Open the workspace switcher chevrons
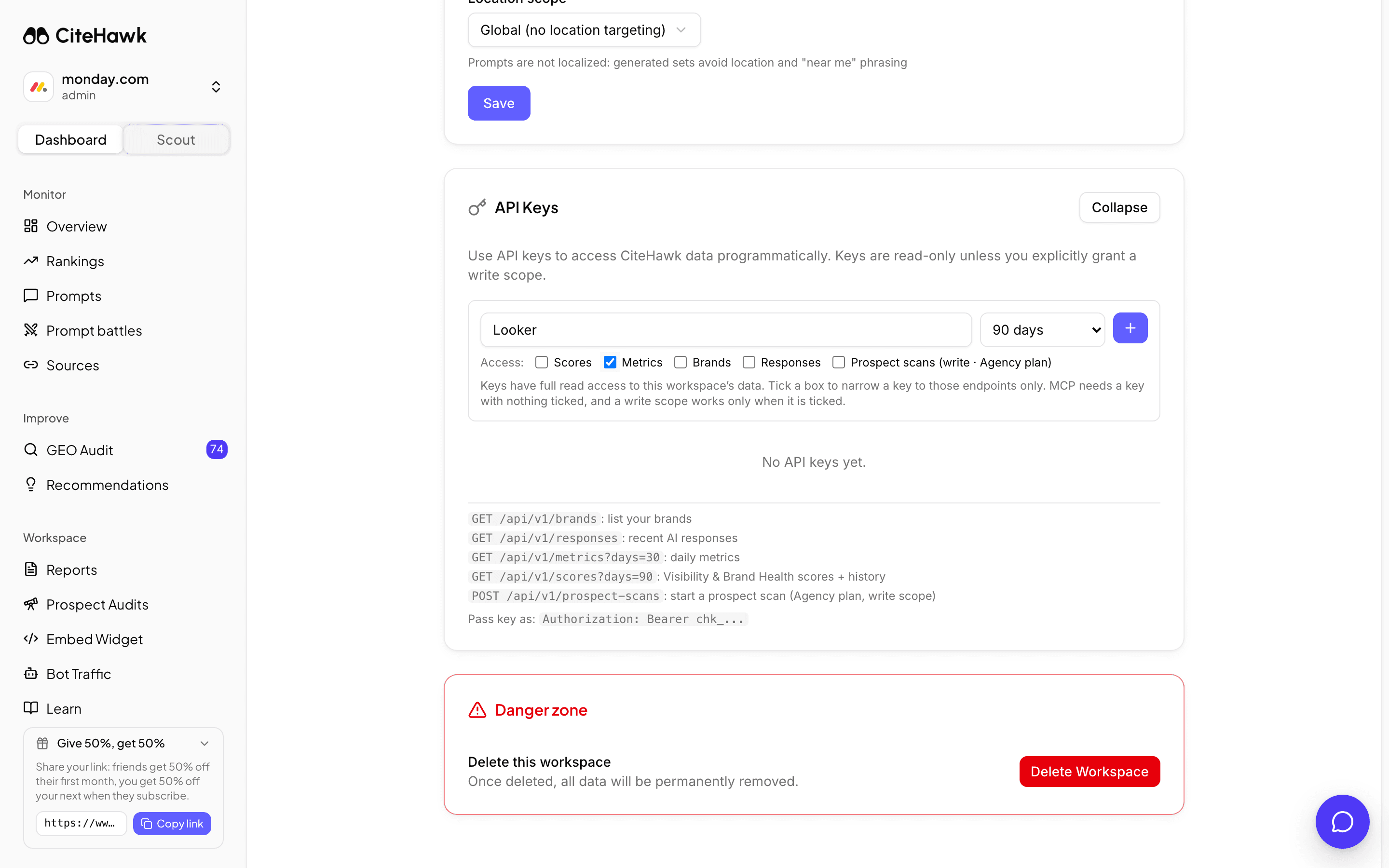This screenshot has width=1389, height=868. click(216, 87)
